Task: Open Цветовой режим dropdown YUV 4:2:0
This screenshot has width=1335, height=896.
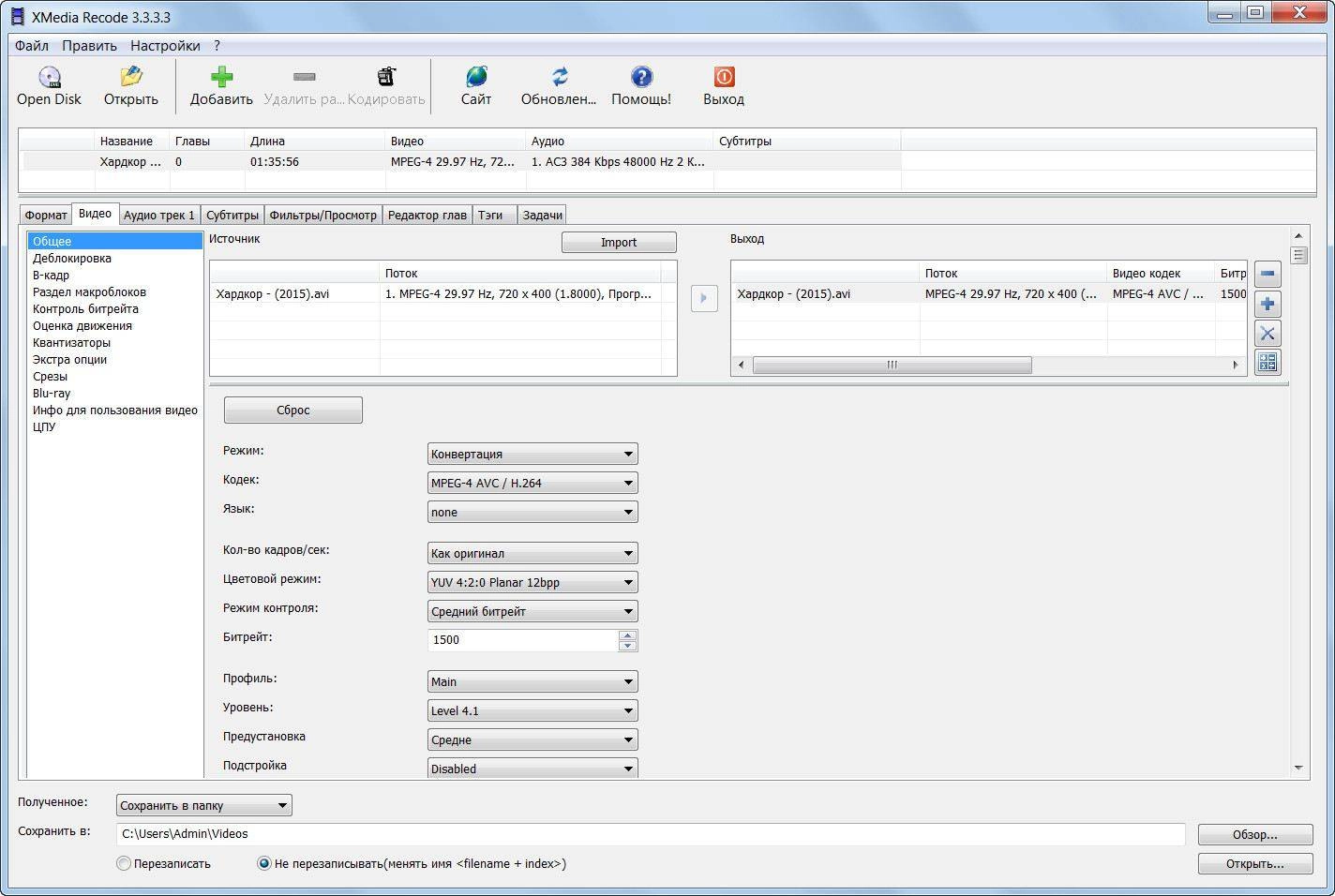Action: pos(532,582)
